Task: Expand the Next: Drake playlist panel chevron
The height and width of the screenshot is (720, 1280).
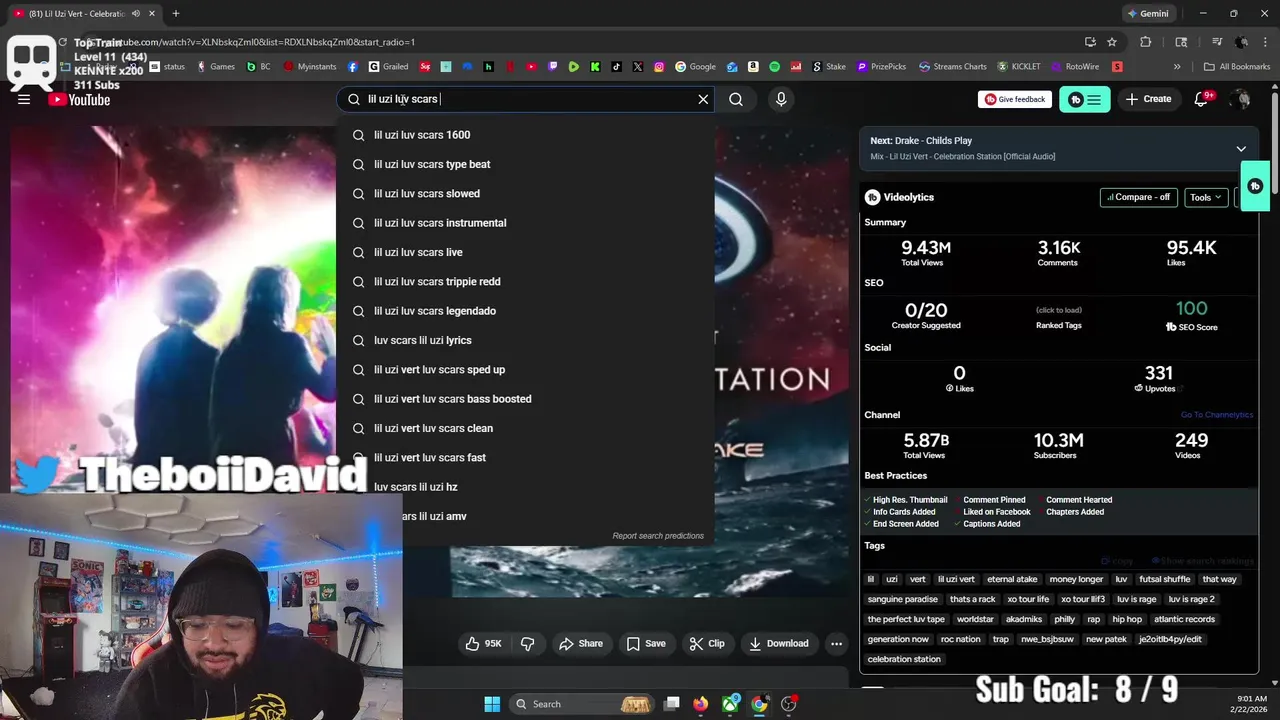Action: pyautogui.click(x=1241, y=149)
